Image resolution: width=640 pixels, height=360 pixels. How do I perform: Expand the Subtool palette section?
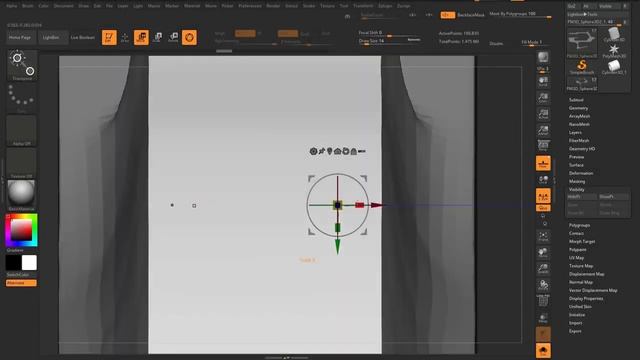point(576,100)
